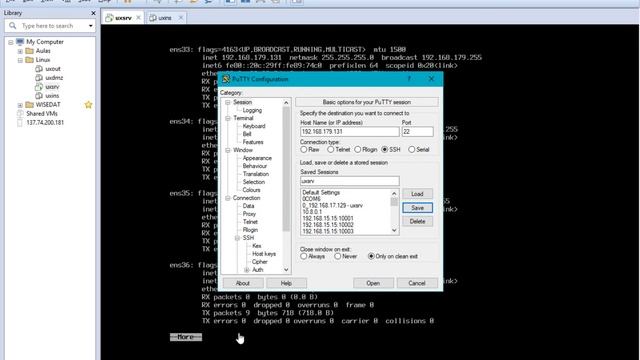
Task: Click the Library search field
Action: coord(50,26)
